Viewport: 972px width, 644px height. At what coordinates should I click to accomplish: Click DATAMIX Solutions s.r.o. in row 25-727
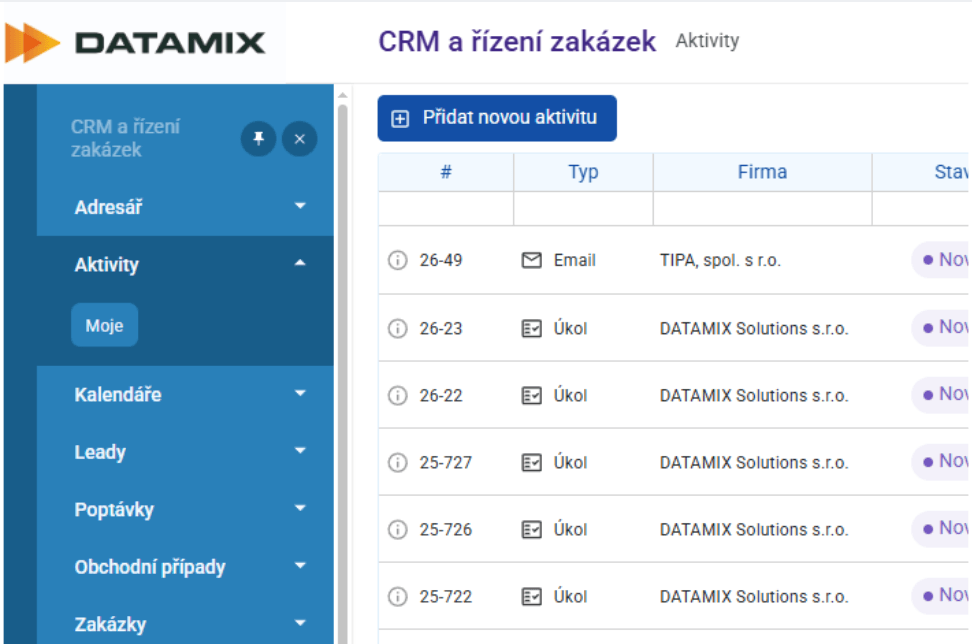[x=754, y=462]
